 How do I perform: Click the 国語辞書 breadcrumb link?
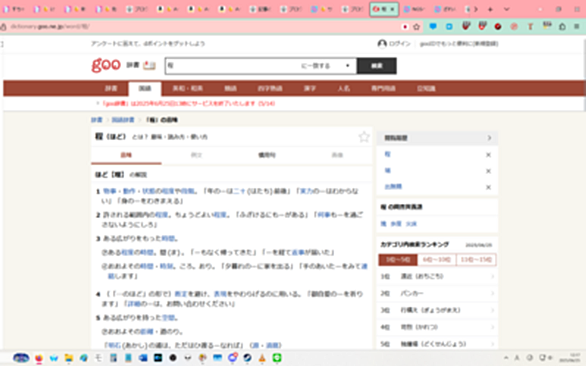(x=123, y=120)
